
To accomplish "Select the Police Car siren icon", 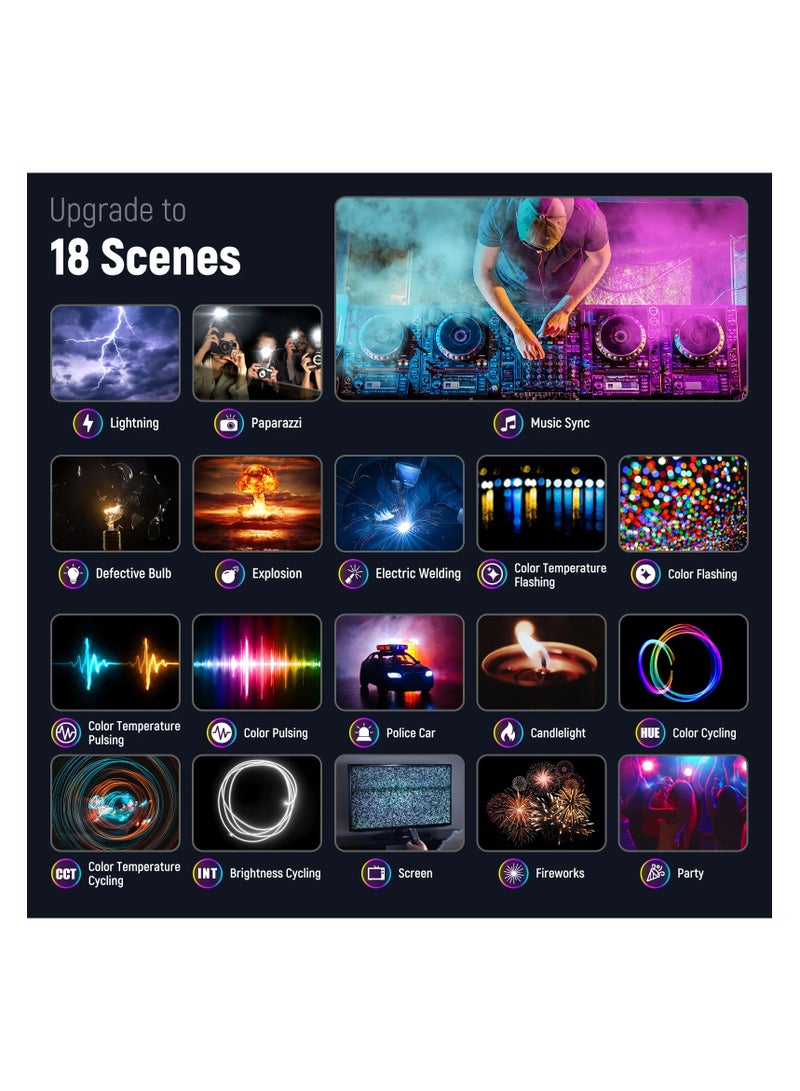I will click(x=364, y=733).
